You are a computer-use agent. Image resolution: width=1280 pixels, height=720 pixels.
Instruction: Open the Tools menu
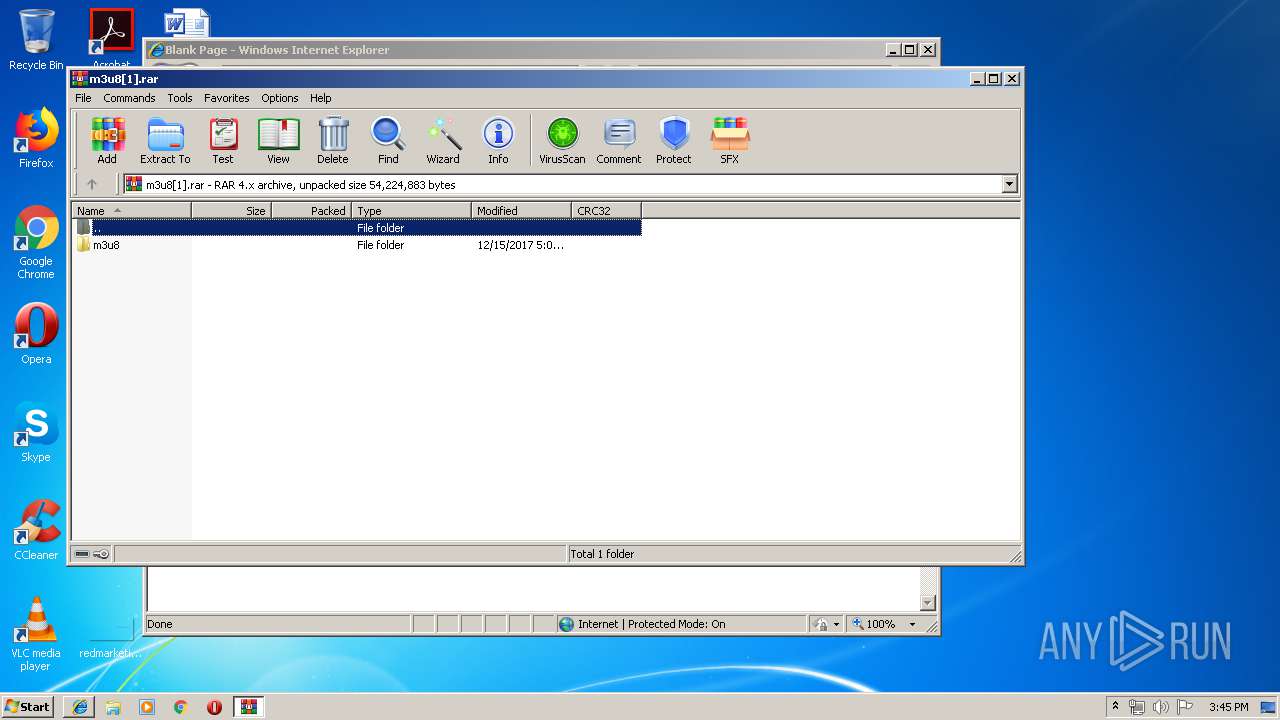(x=180, y=98)
